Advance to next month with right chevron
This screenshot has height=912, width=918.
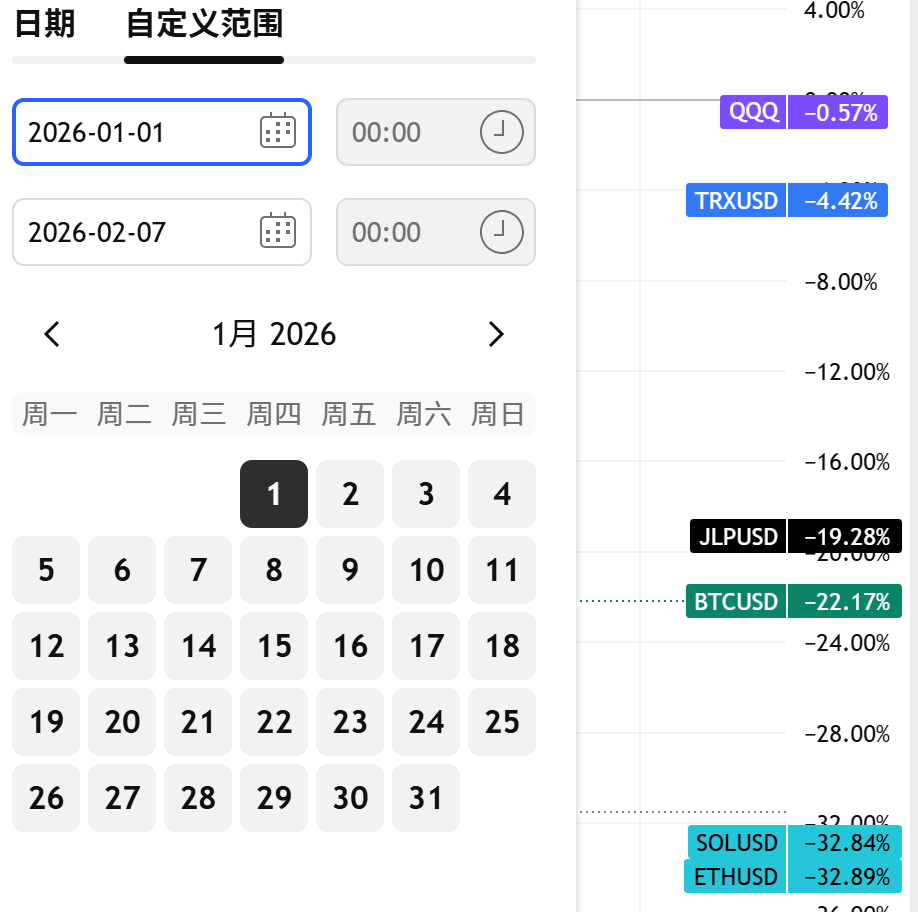[x=495, y=334]
